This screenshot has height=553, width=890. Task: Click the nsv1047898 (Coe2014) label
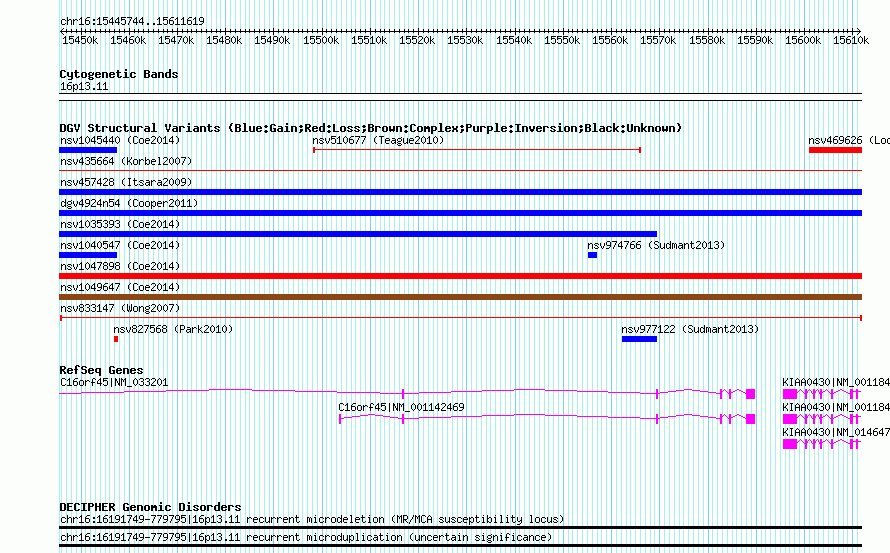click(x=120, y=266)
